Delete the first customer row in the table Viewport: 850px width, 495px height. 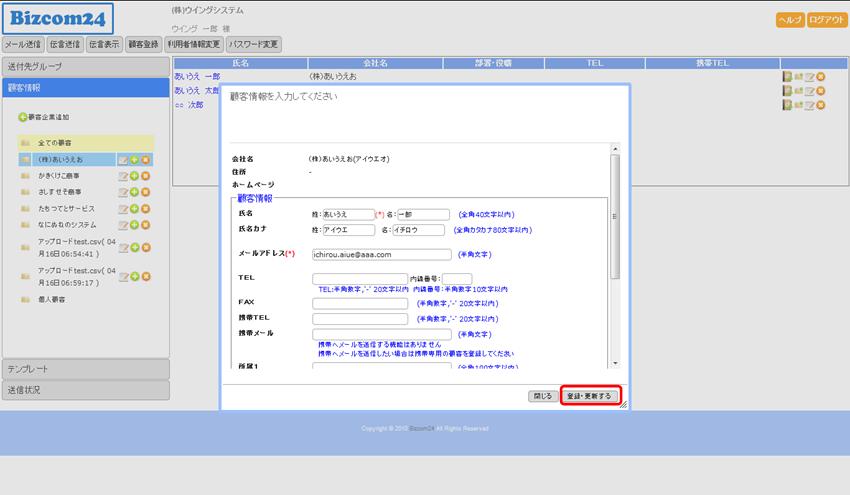click(x=821, y=77)
